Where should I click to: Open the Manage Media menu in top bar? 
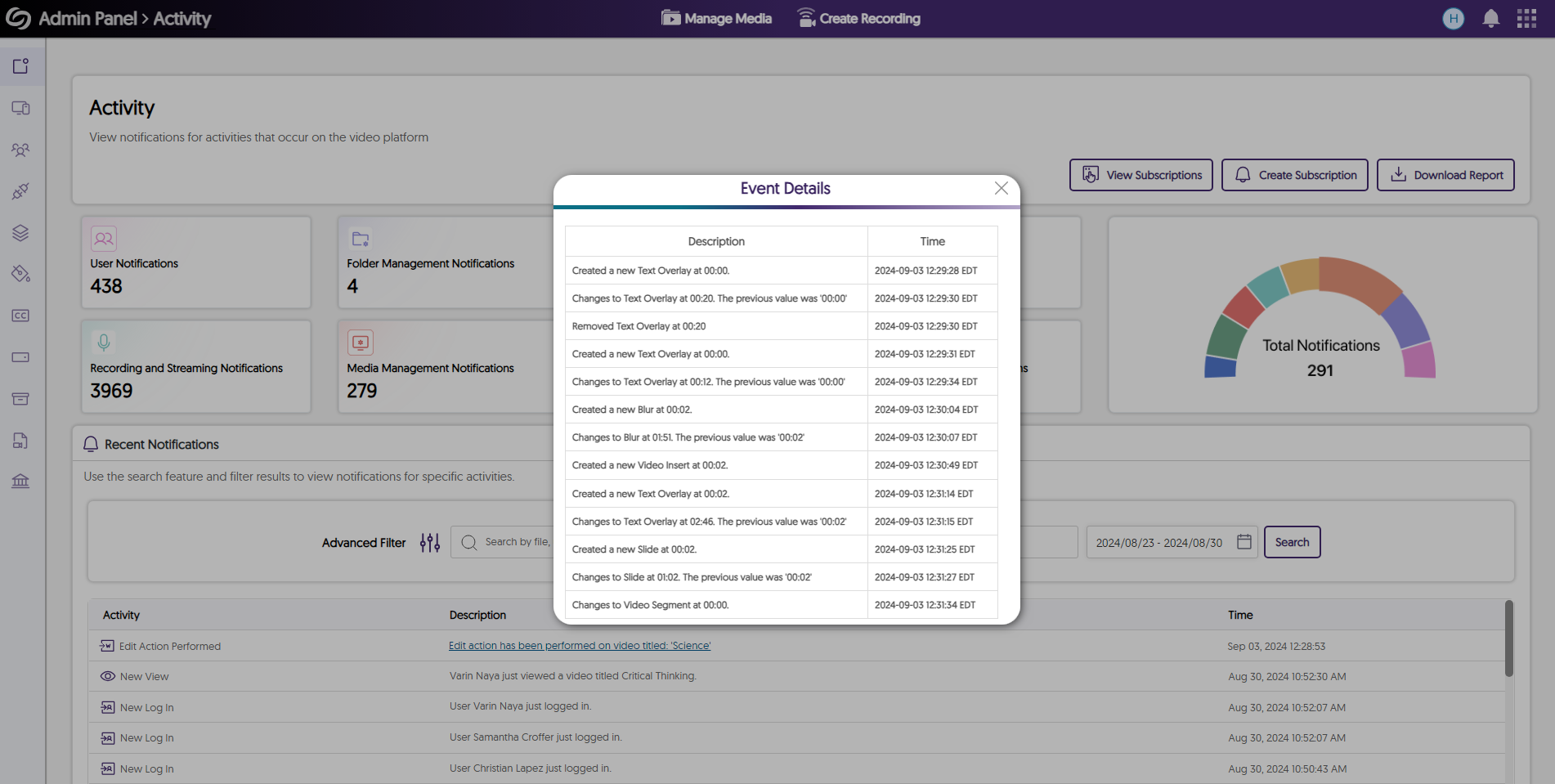[x=715, y=18]
